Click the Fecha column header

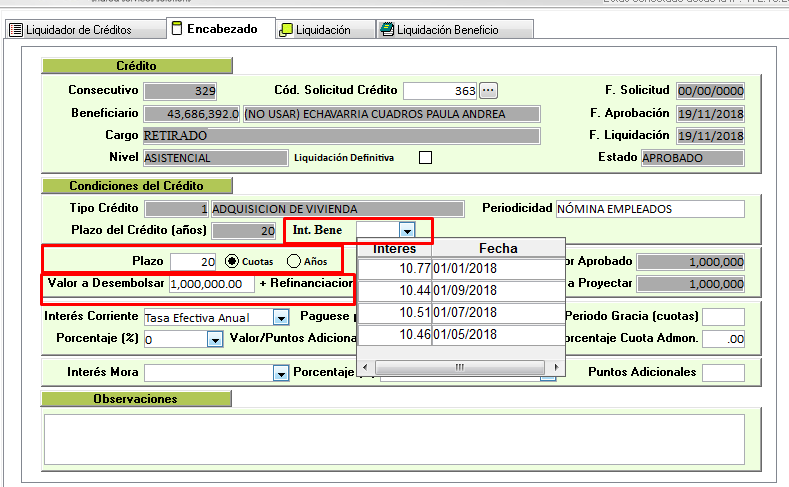click(498, 248)
